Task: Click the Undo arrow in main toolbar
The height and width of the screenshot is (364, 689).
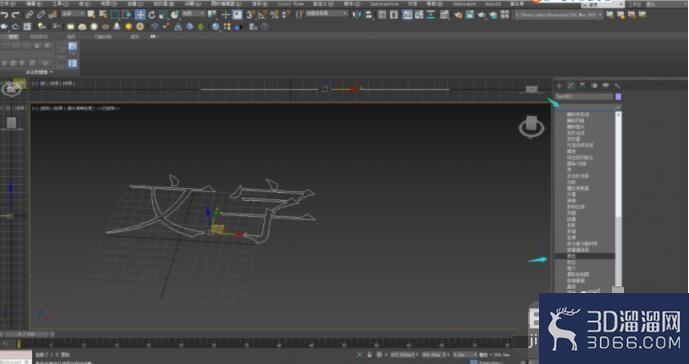Action: [4, 15]
